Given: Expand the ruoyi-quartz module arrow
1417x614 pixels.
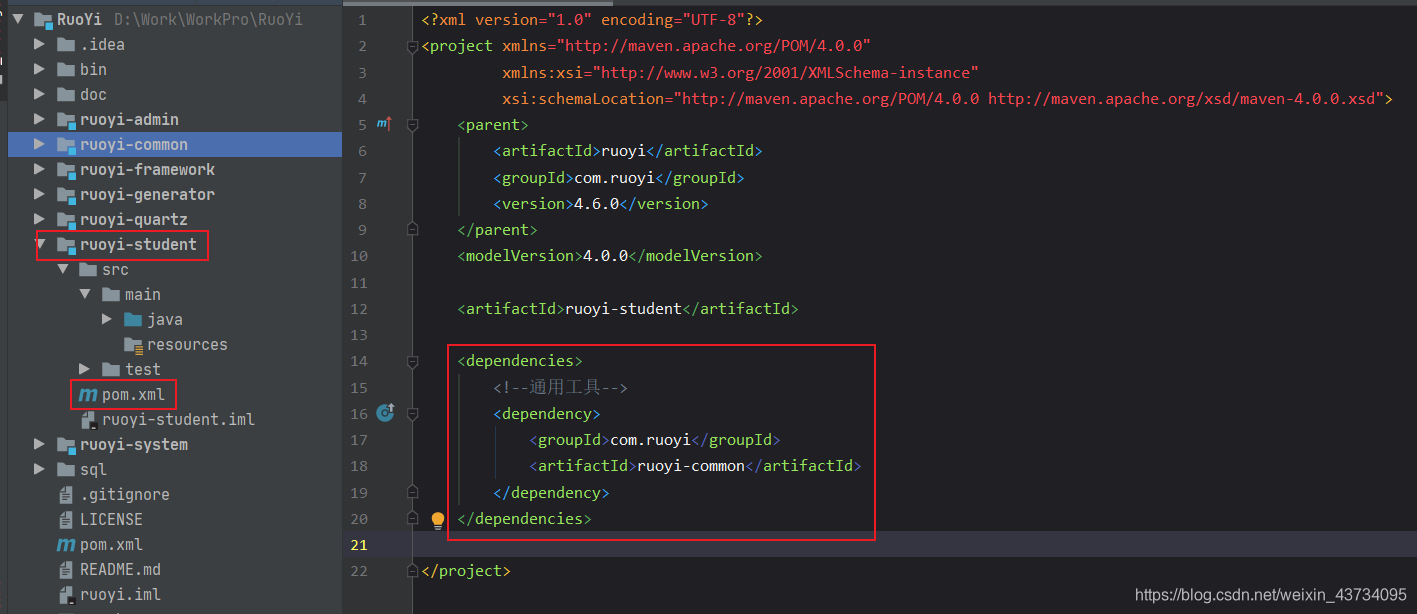Looking at the screenshot, I should click(x=40, y=219).
